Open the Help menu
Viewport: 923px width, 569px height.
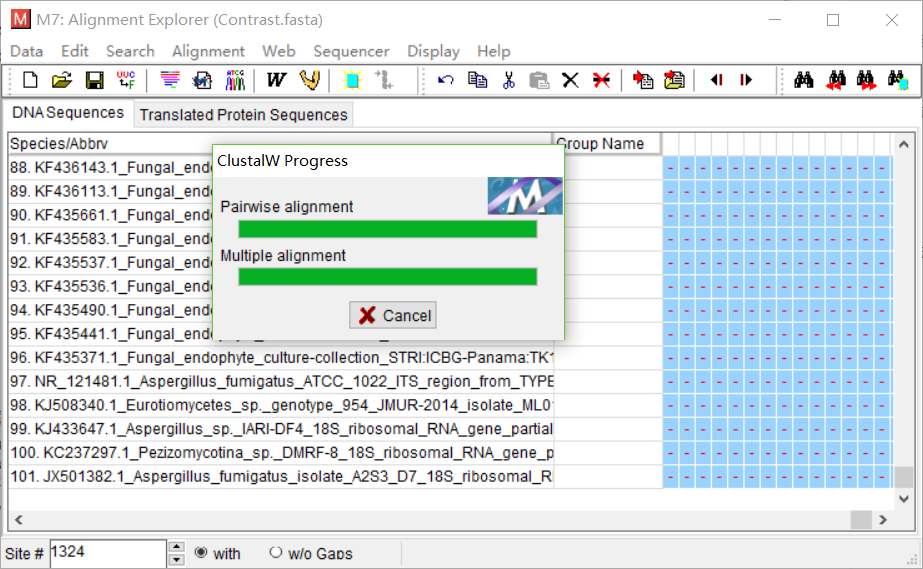pos(494,51)
